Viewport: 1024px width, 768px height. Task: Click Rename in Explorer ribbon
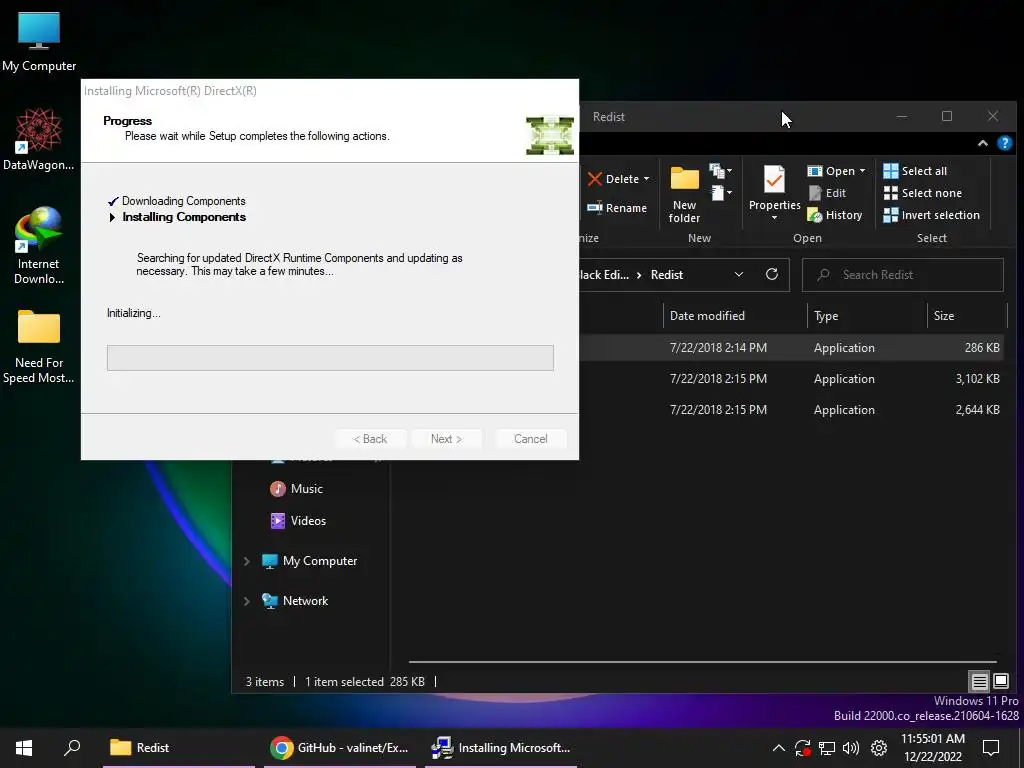(x=616, y=208)
